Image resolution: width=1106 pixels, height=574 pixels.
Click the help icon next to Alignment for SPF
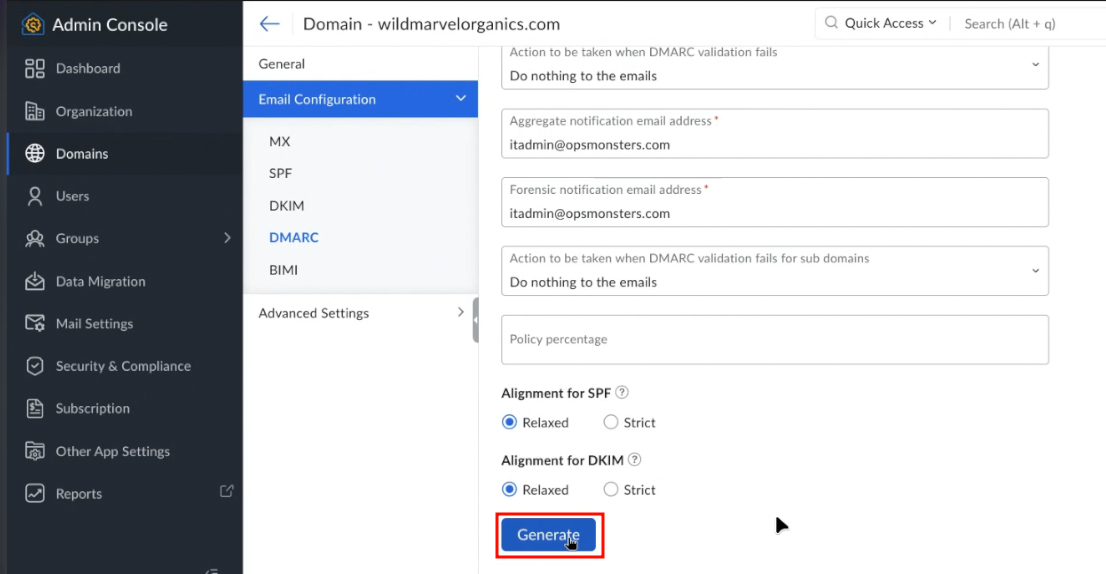pos(622,393)
